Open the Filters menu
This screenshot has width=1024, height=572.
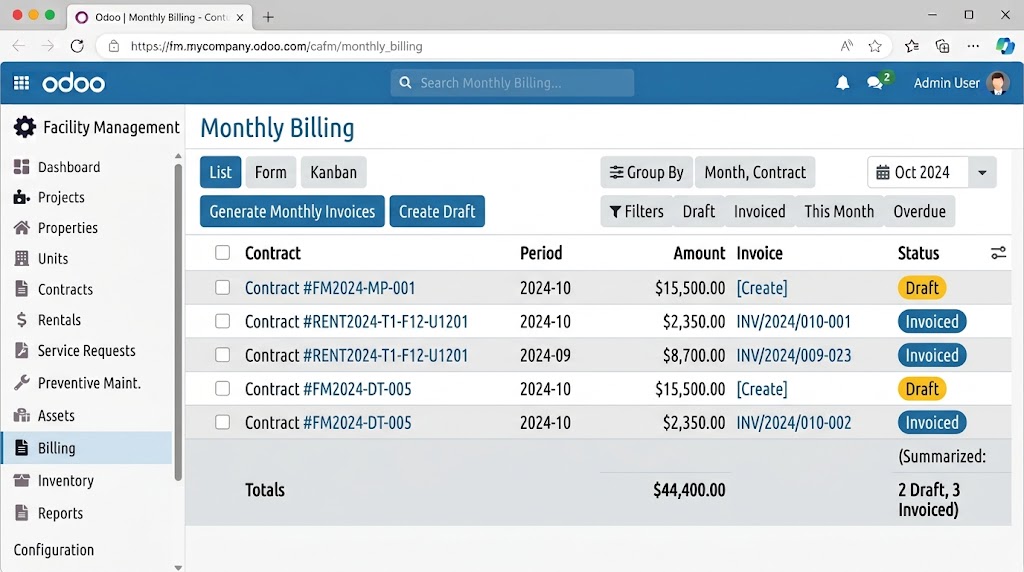636,212
